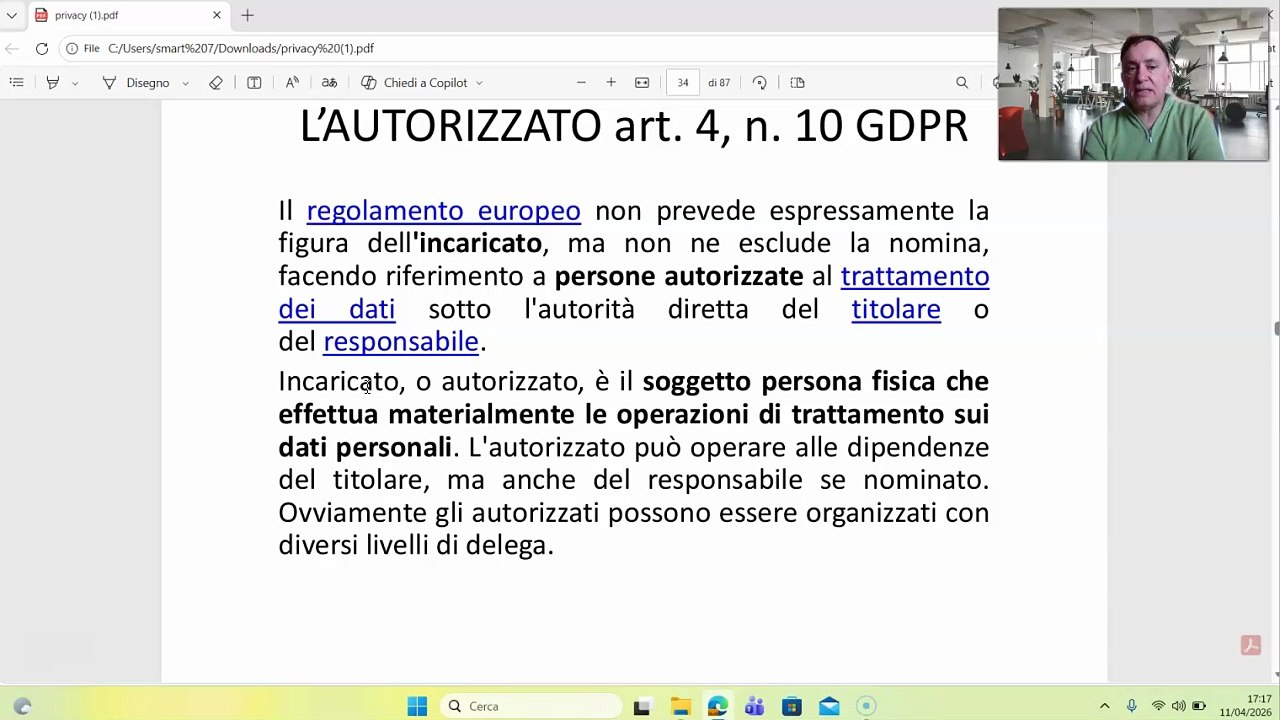1280x720 pixels.
Task: Fit page to width
Action: [x=642, y=82]
